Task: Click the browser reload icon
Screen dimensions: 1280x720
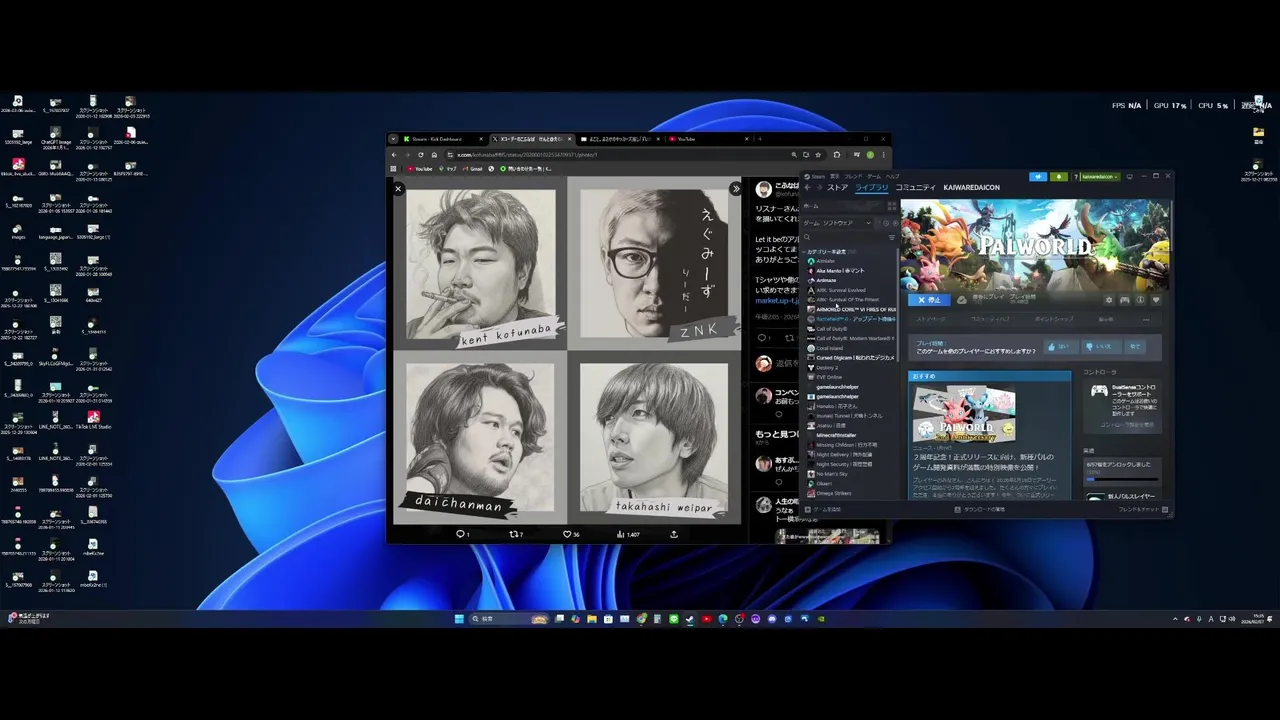Action: (421, 155)
